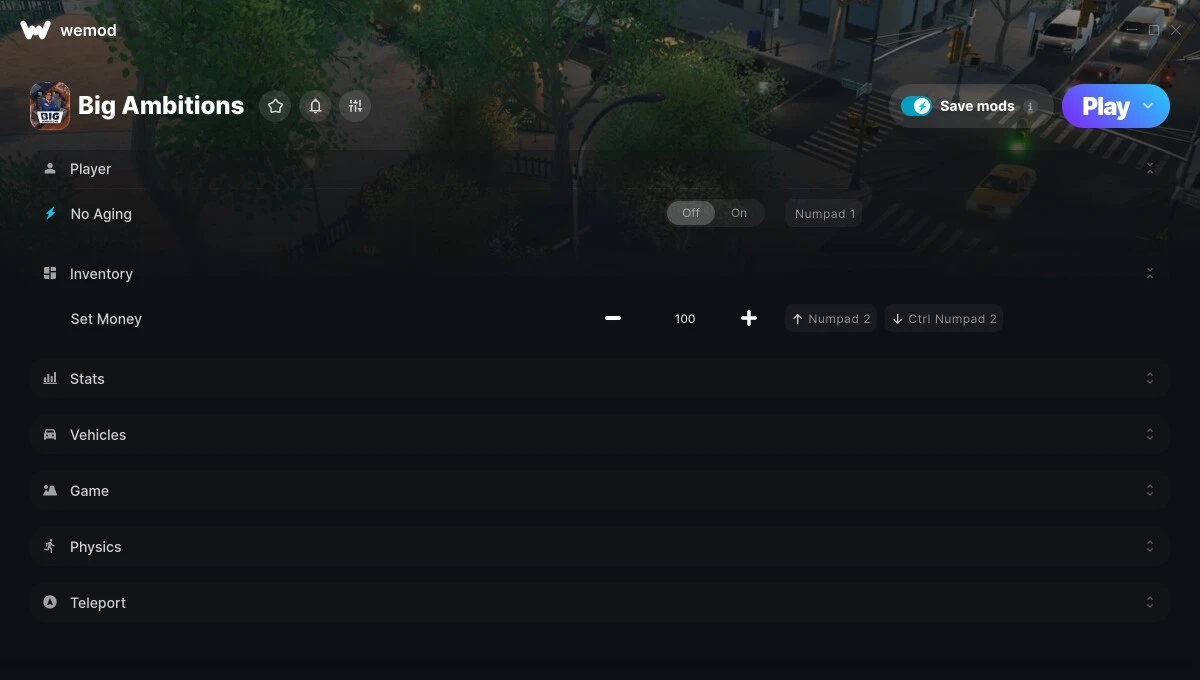Favorite the game with the star icon
The height and width of the screenshot is (680, 1200).
276,106
